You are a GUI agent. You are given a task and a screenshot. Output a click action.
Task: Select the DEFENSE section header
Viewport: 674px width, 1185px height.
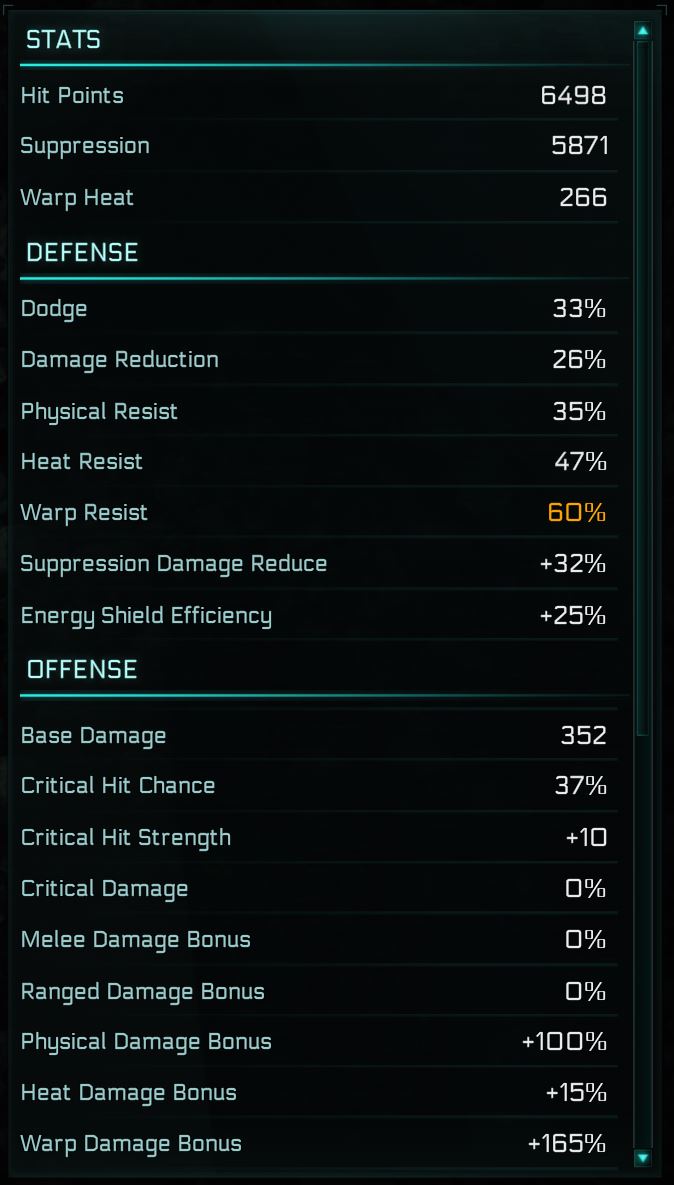point(82,253)
